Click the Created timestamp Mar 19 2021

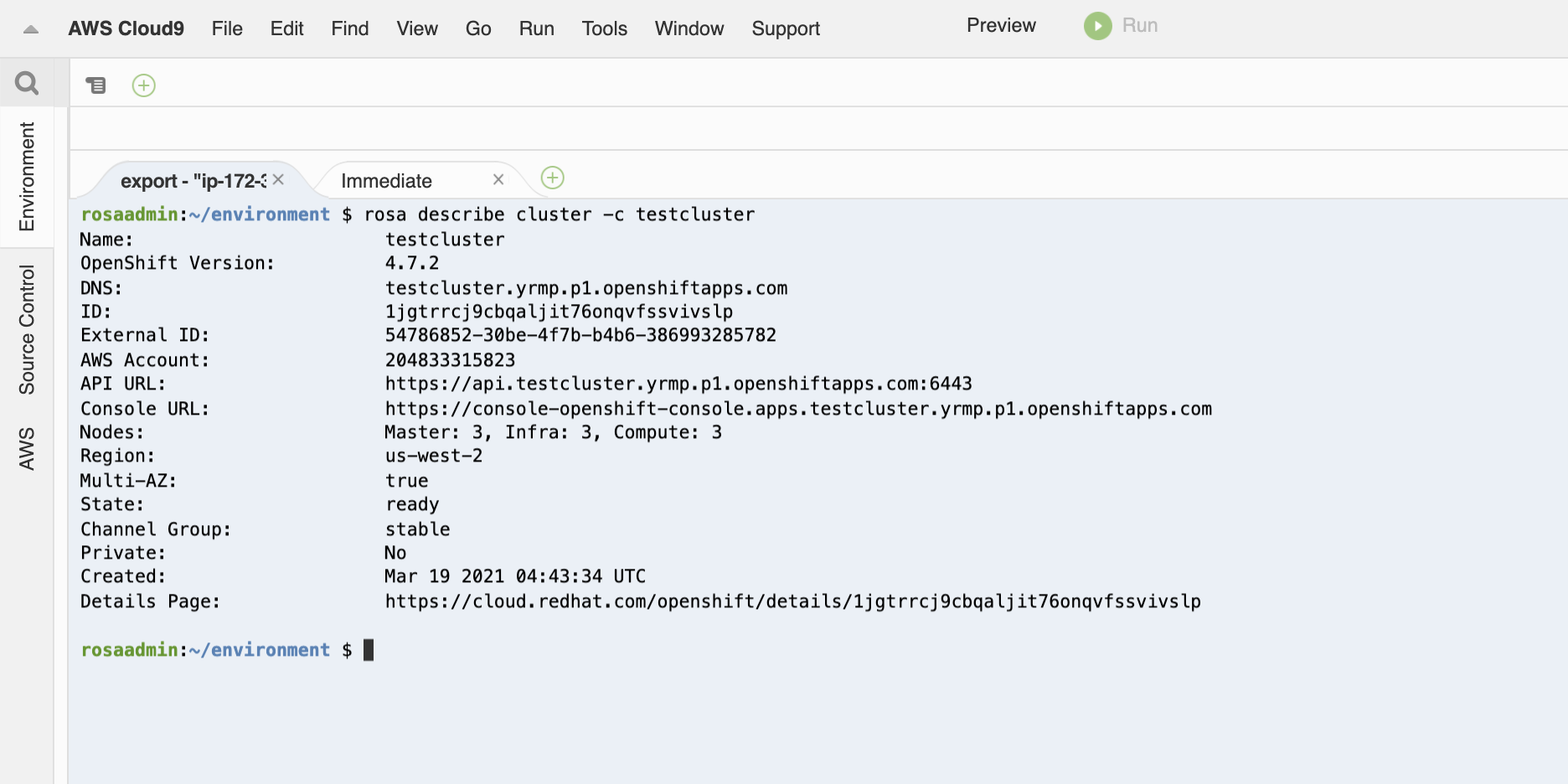[x=515, y=576]
